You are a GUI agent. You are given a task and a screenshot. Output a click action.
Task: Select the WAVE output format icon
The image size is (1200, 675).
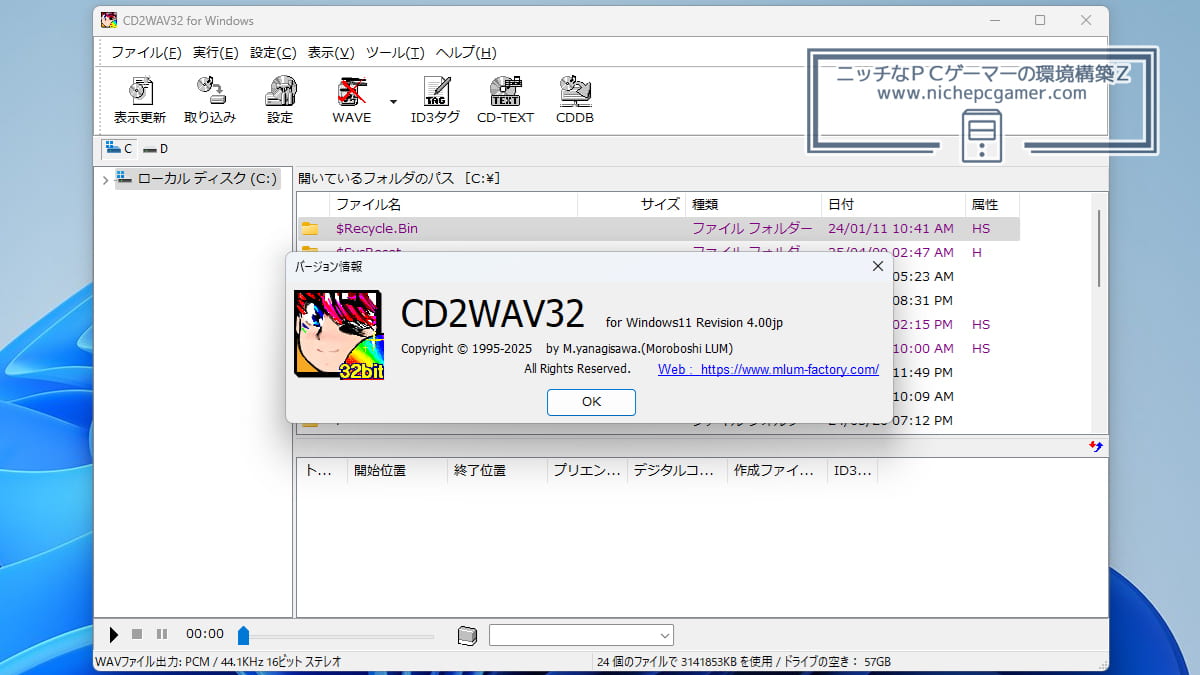coord(351,99)
